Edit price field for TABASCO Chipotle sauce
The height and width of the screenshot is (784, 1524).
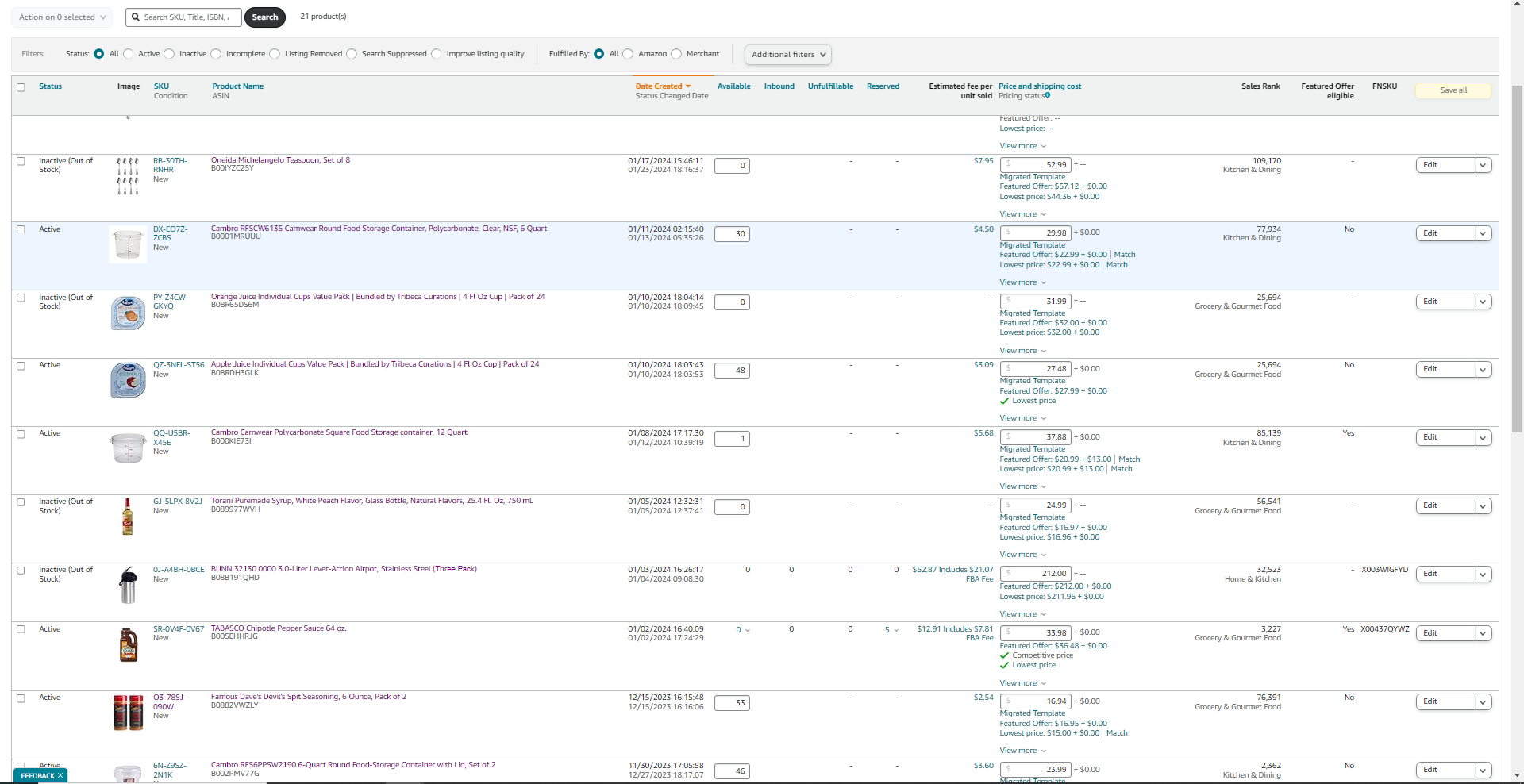tap(1036, 633)
